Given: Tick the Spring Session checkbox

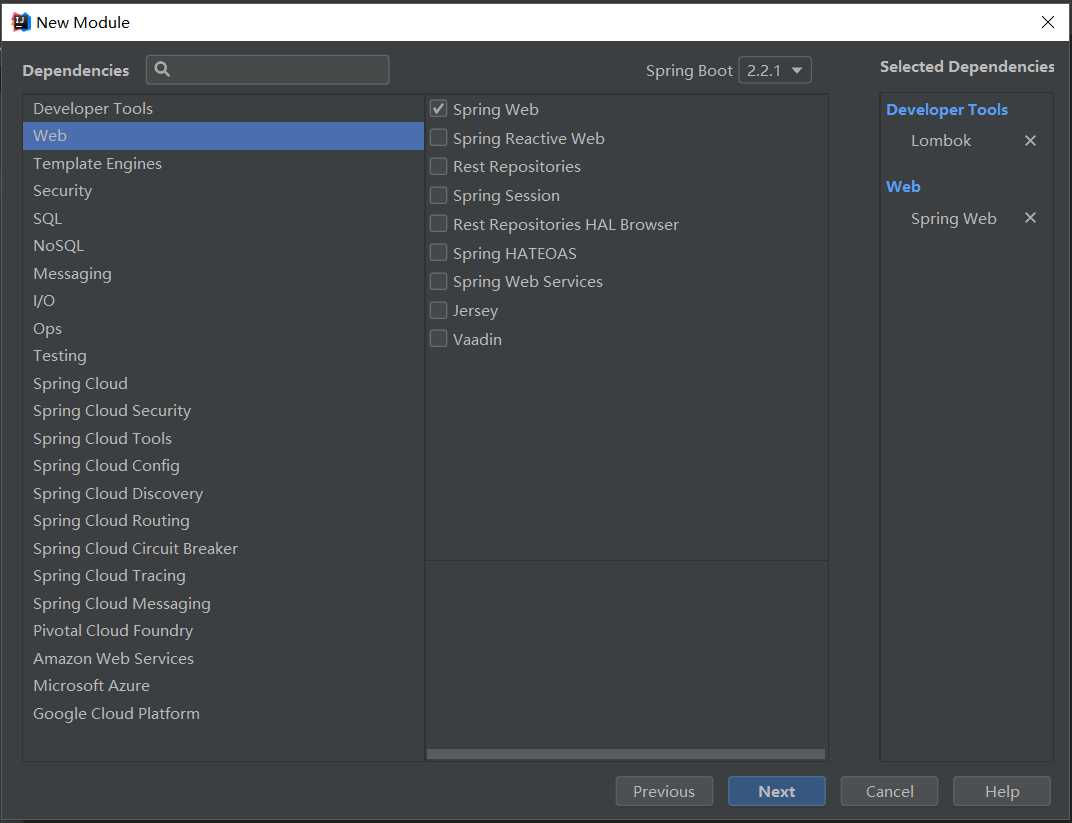Looking at the screenshot, I should click(438, 195).
